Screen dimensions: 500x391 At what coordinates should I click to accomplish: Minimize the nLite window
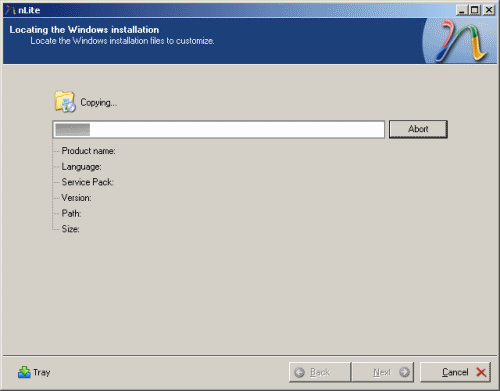[x=461, y=10]
